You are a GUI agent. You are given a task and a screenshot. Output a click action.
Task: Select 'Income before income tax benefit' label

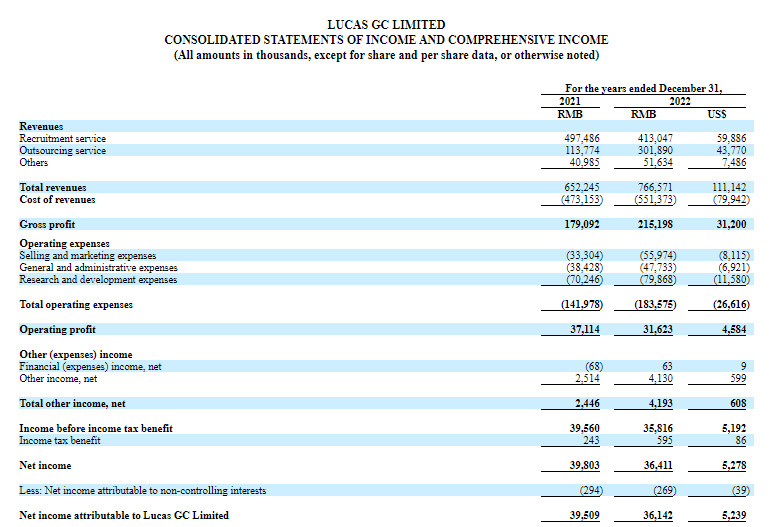tap(96, 428)
